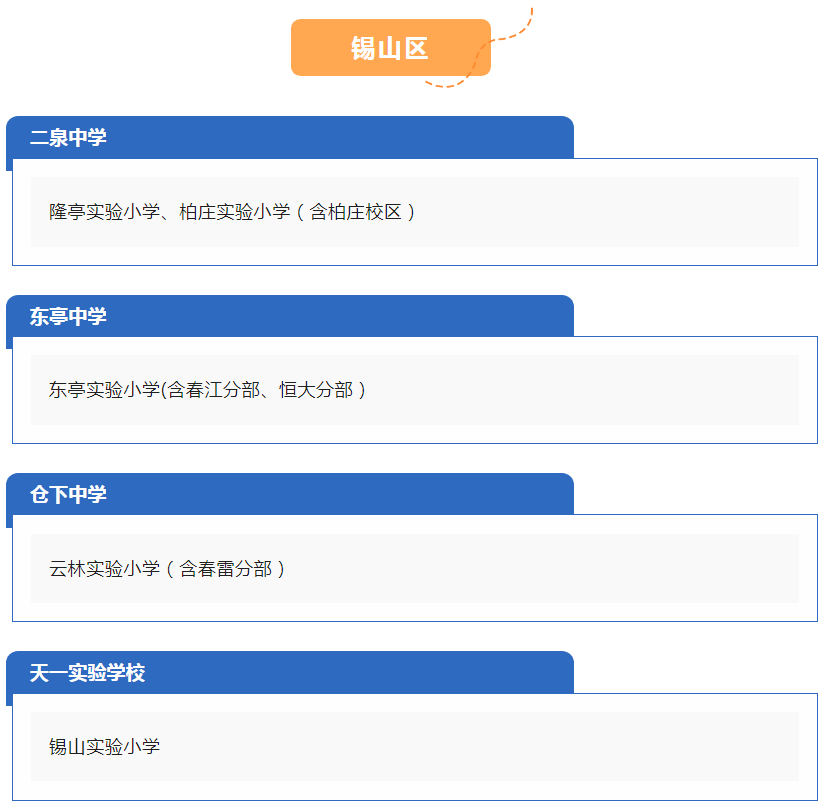The image size is (826, 808).
Task: Click the 恒大分部 text
Action: click(316, 390)
